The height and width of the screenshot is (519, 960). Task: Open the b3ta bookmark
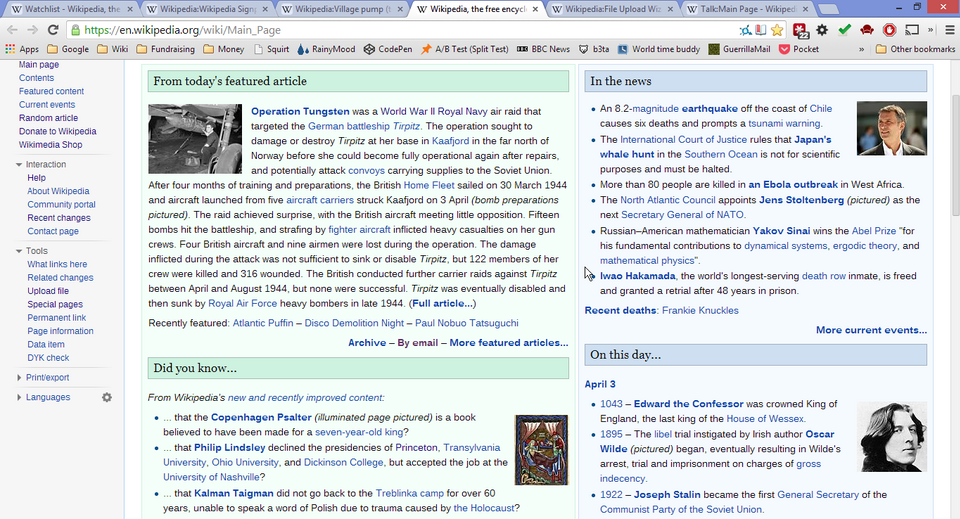(x=594, y=49)
